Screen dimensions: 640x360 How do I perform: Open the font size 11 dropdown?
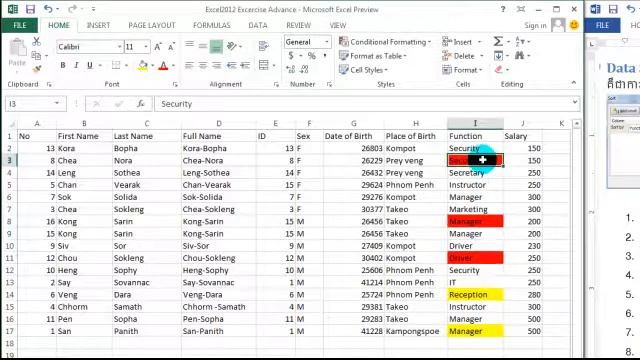point(146,47)
